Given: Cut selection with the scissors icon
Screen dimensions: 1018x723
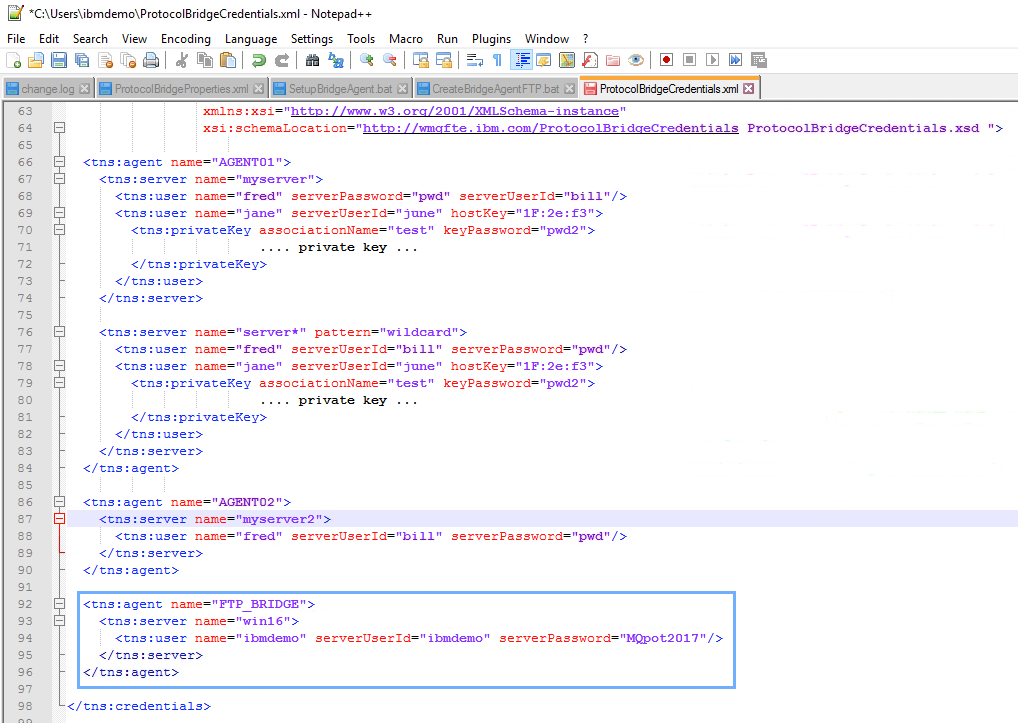Looking at the screenshot, I should pos(182,60).
